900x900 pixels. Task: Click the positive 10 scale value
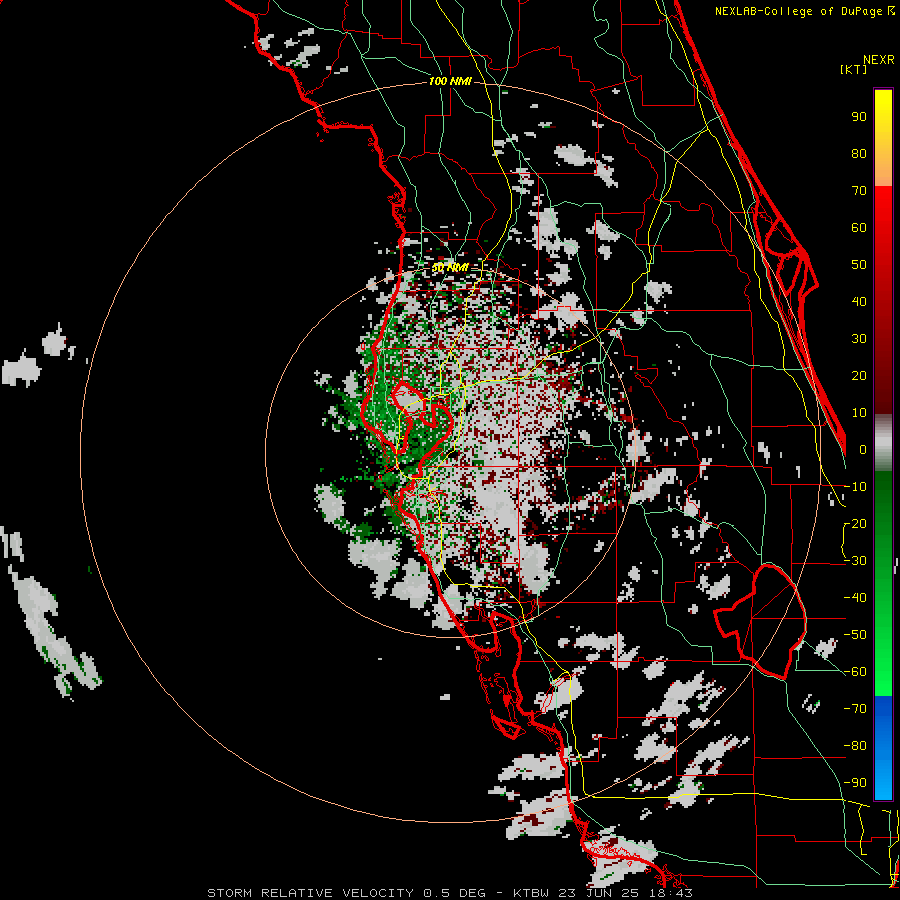[x=859, y=413]
